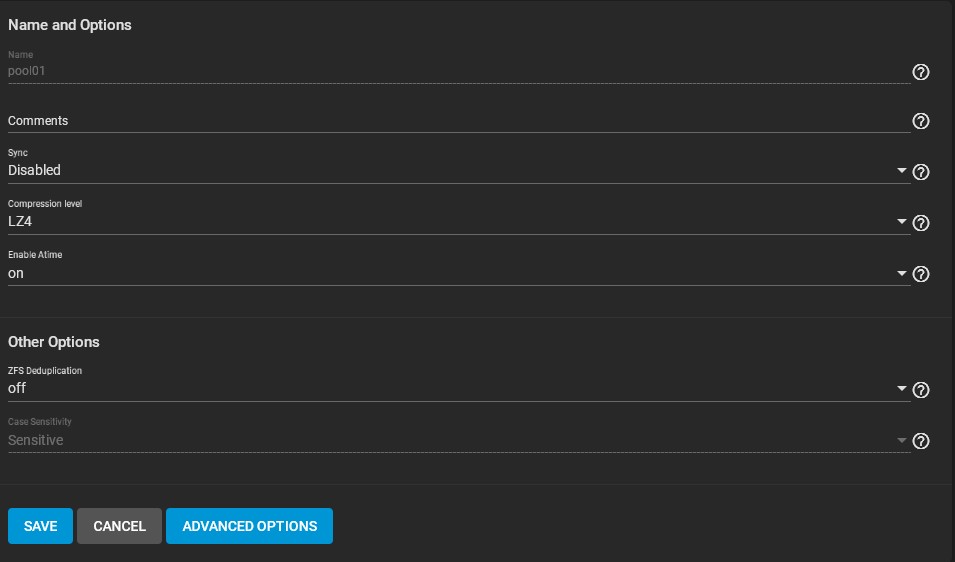Open Compression level dropdown arrow

coord(901,222)
